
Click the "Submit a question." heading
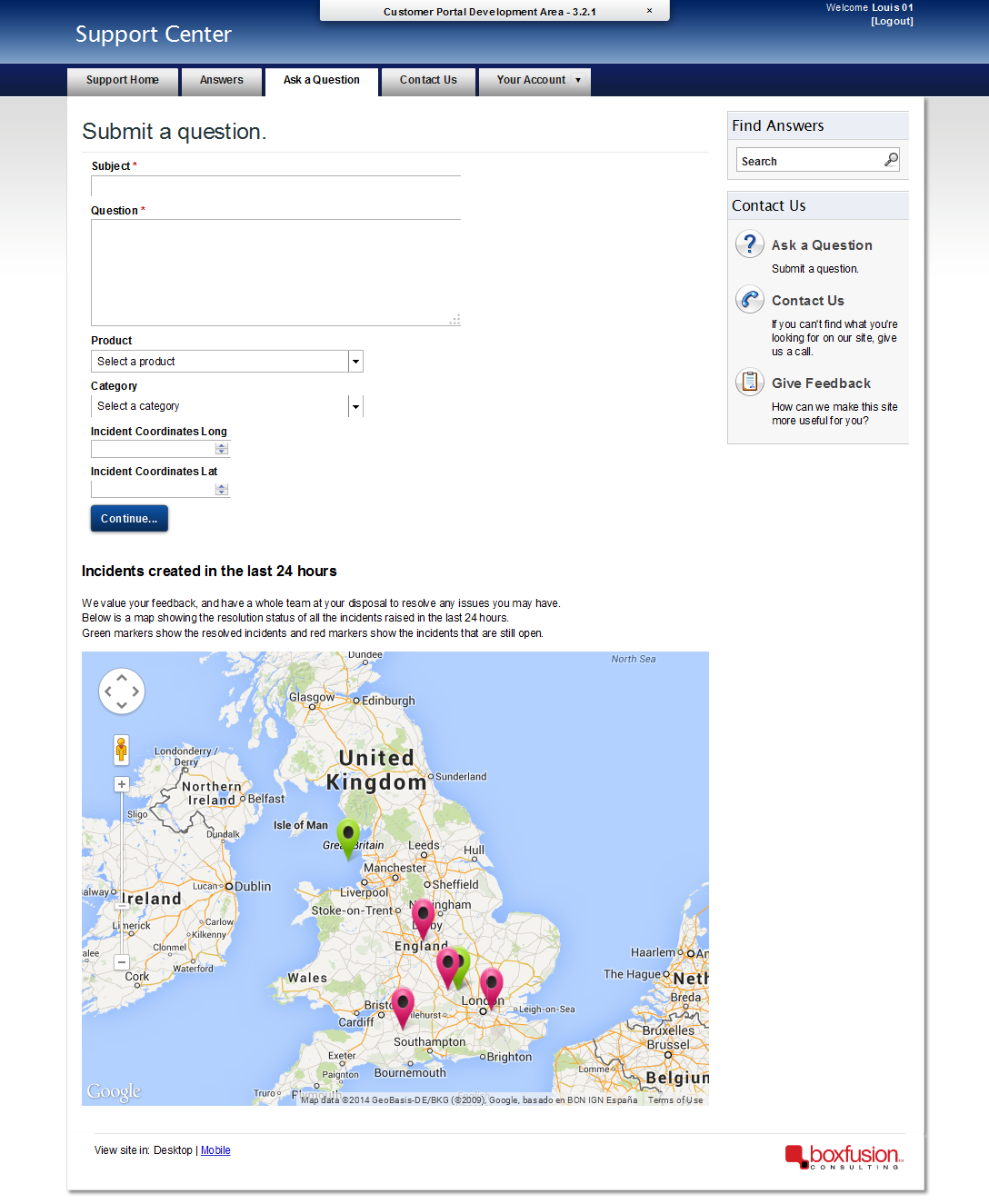click(175, 132)
